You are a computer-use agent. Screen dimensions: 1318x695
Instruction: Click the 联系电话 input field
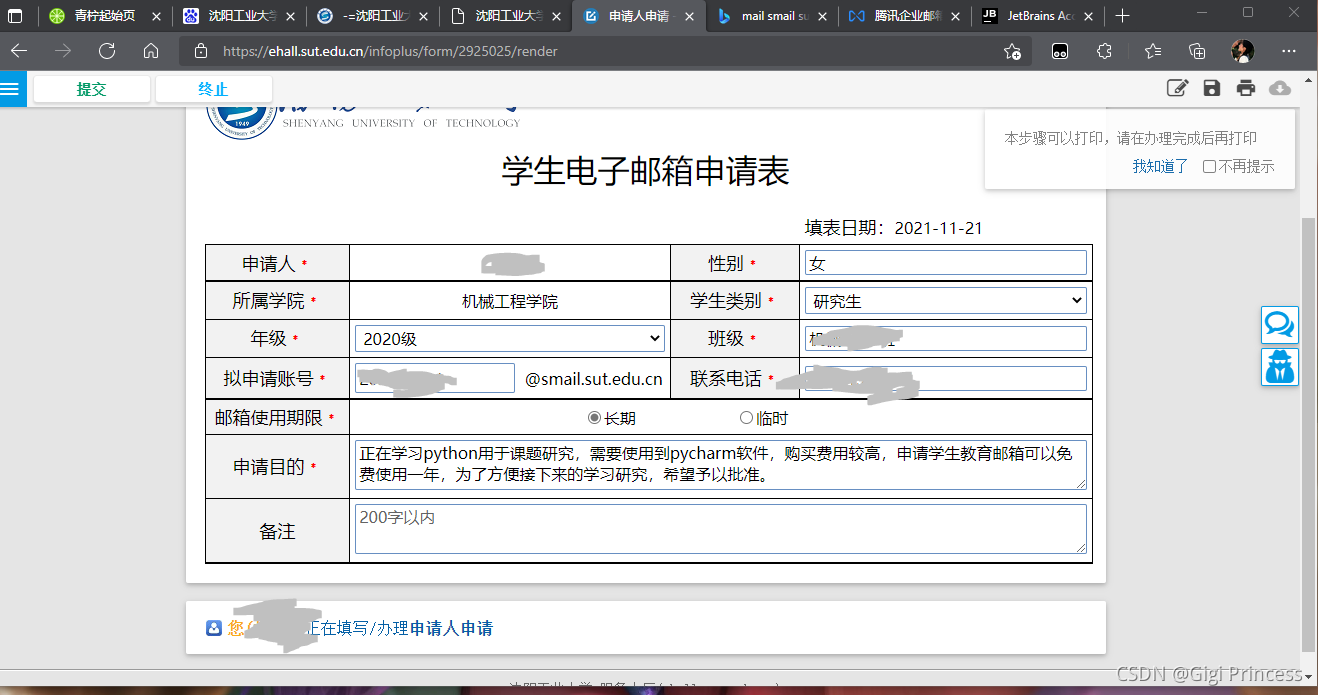(x=945, y=378)
